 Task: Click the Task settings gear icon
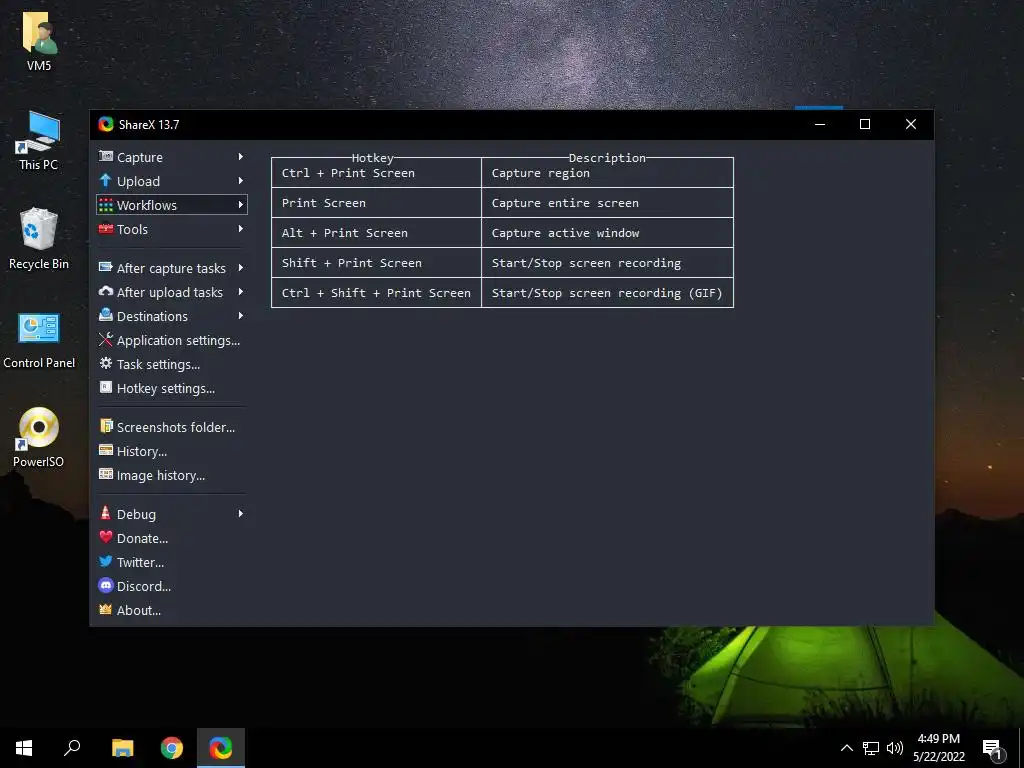coord(106,364)
